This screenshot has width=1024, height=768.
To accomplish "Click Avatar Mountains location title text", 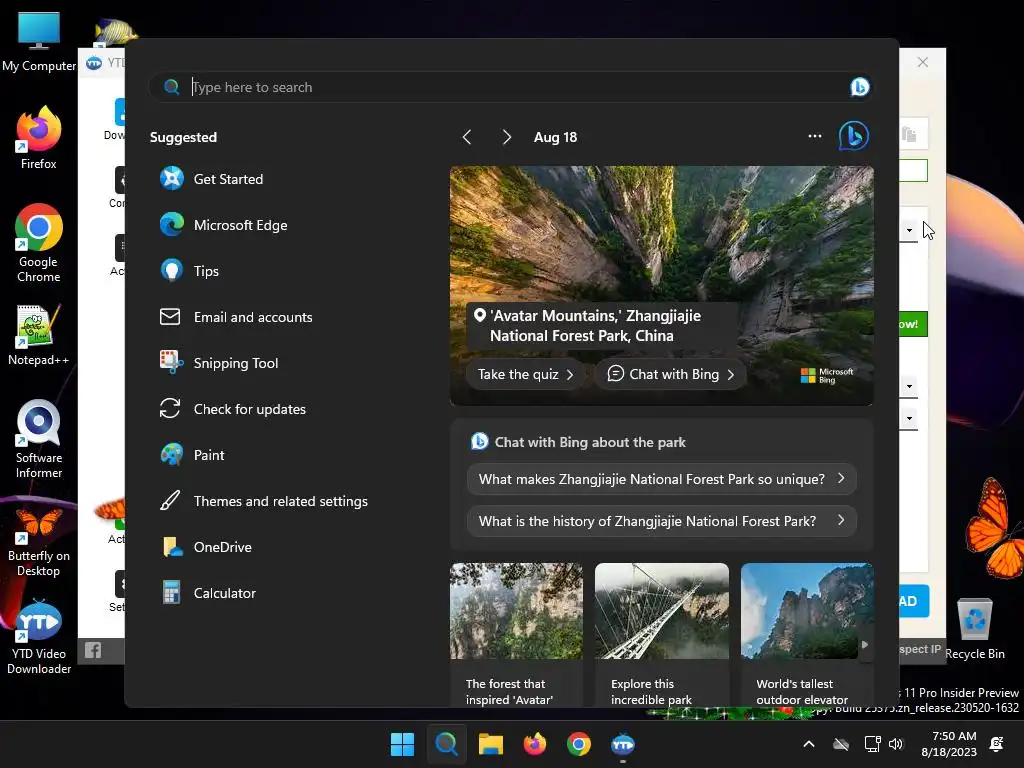I will [x=595, y=325].
